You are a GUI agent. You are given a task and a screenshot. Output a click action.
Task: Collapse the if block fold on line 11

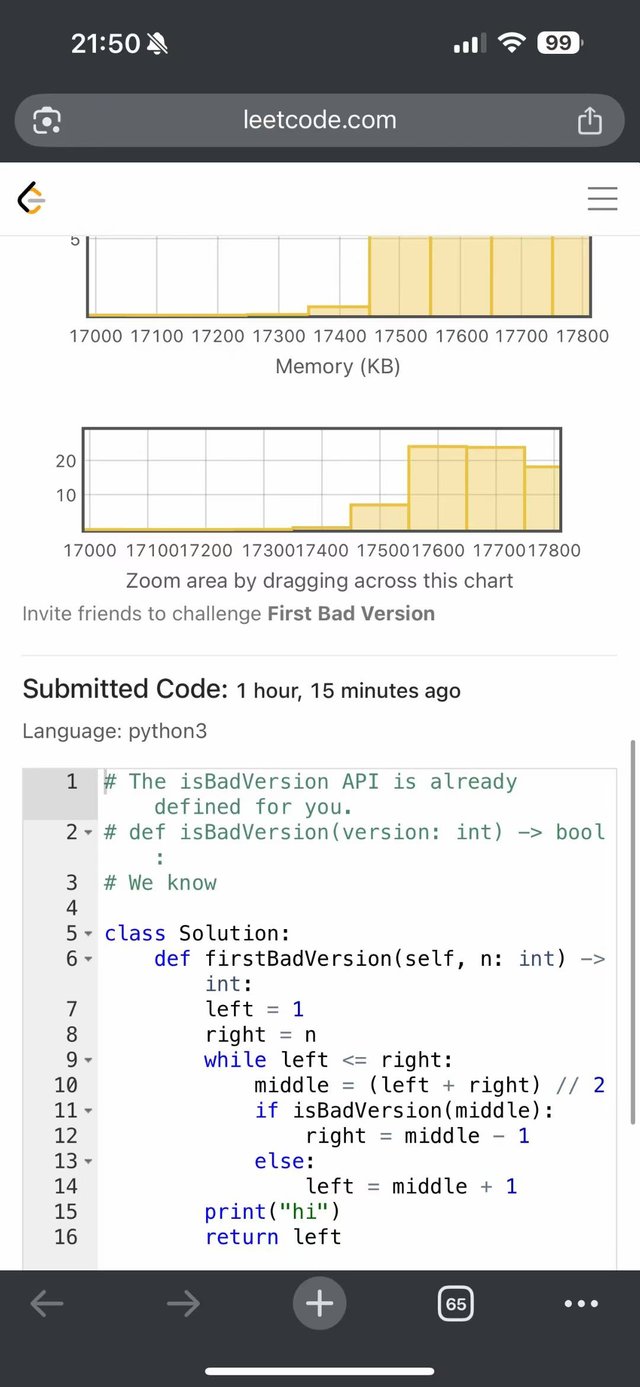(x=88, y=1111)
